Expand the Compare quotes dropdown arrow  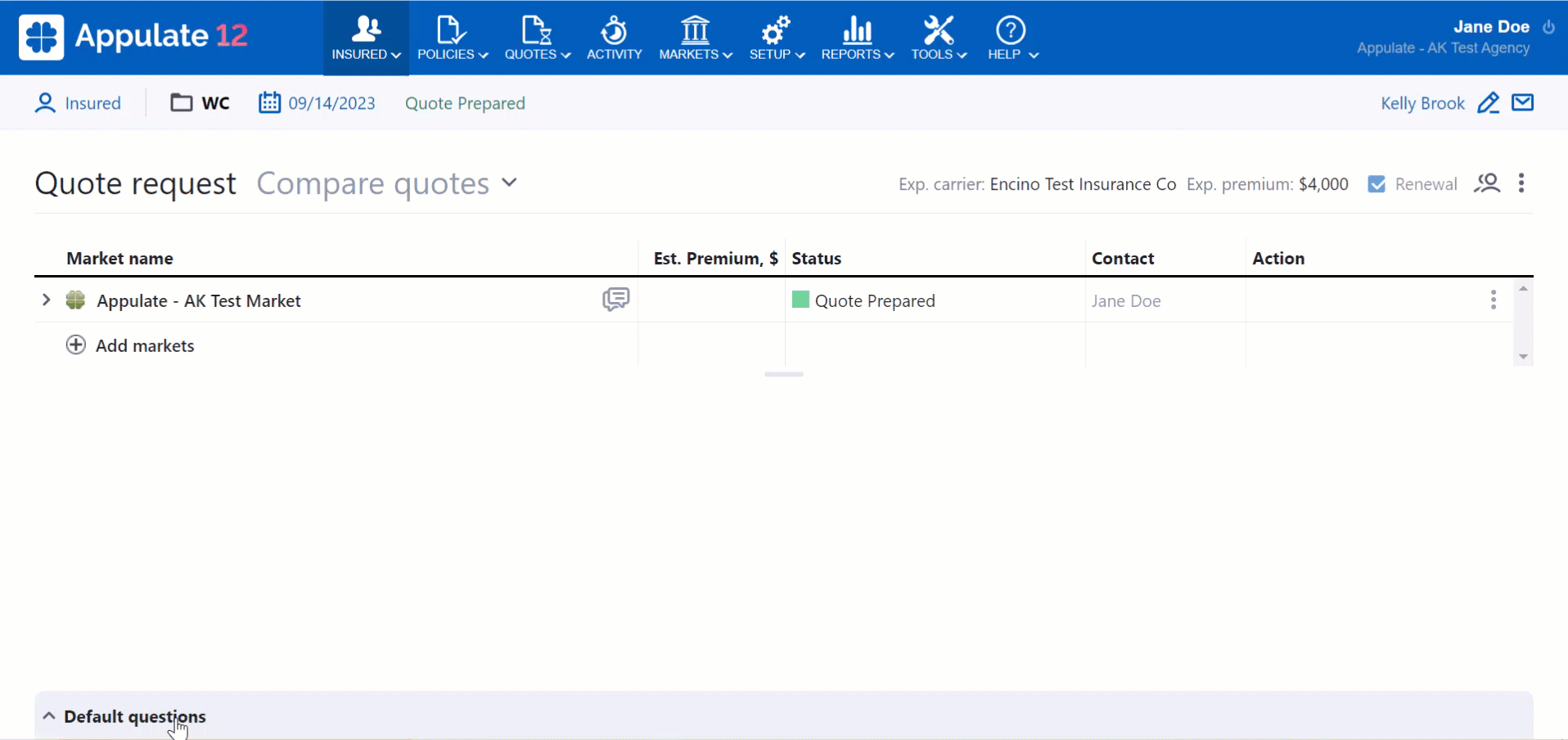point(510,183)
